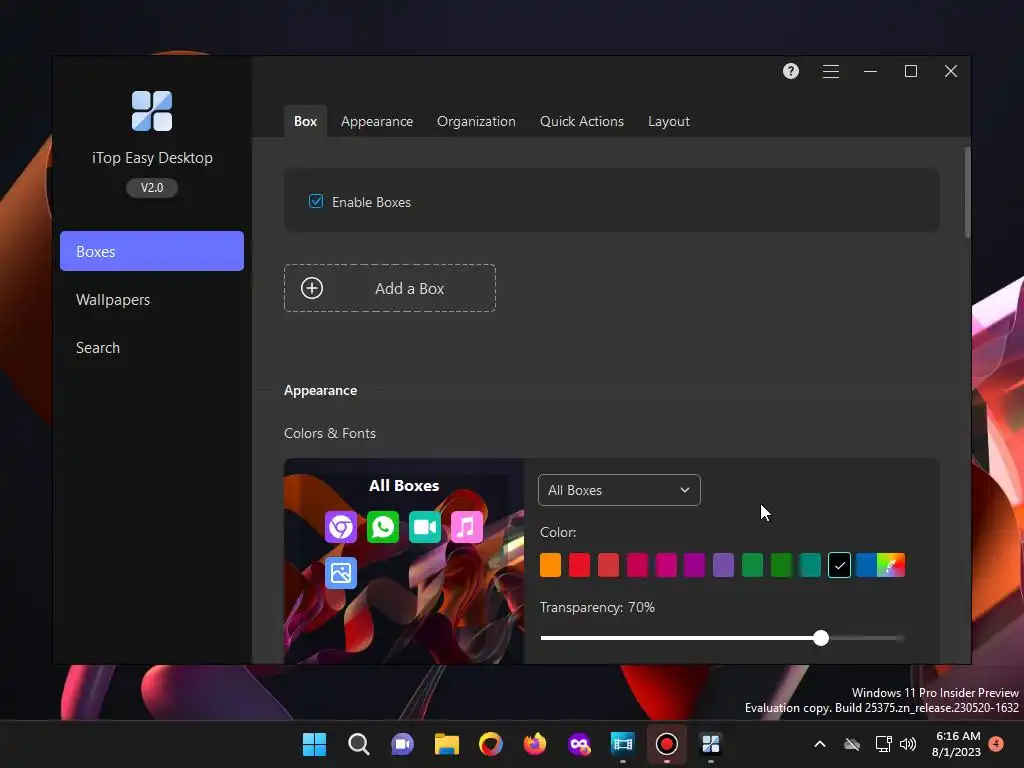Open the help question mark icon
This screenshot has height=768, width=1024.
tap(790, 71)
